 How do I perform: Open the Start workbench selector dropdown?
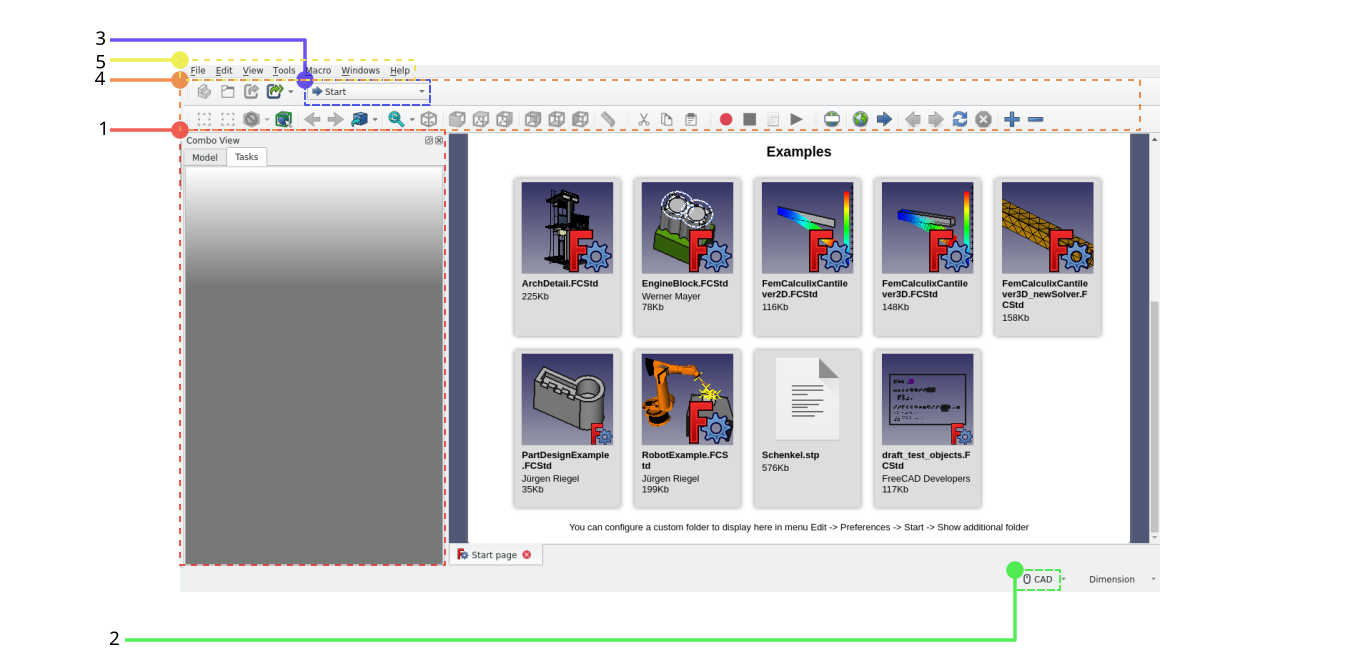(x=368, y=92)
